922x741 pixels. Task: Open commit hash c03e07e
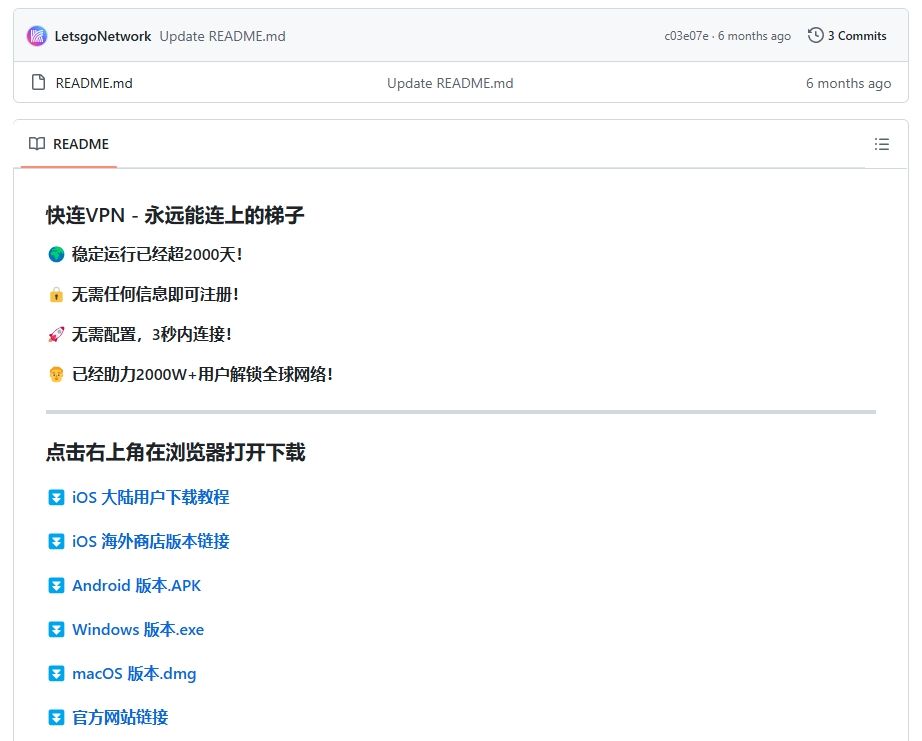click(x=686, y=36)
